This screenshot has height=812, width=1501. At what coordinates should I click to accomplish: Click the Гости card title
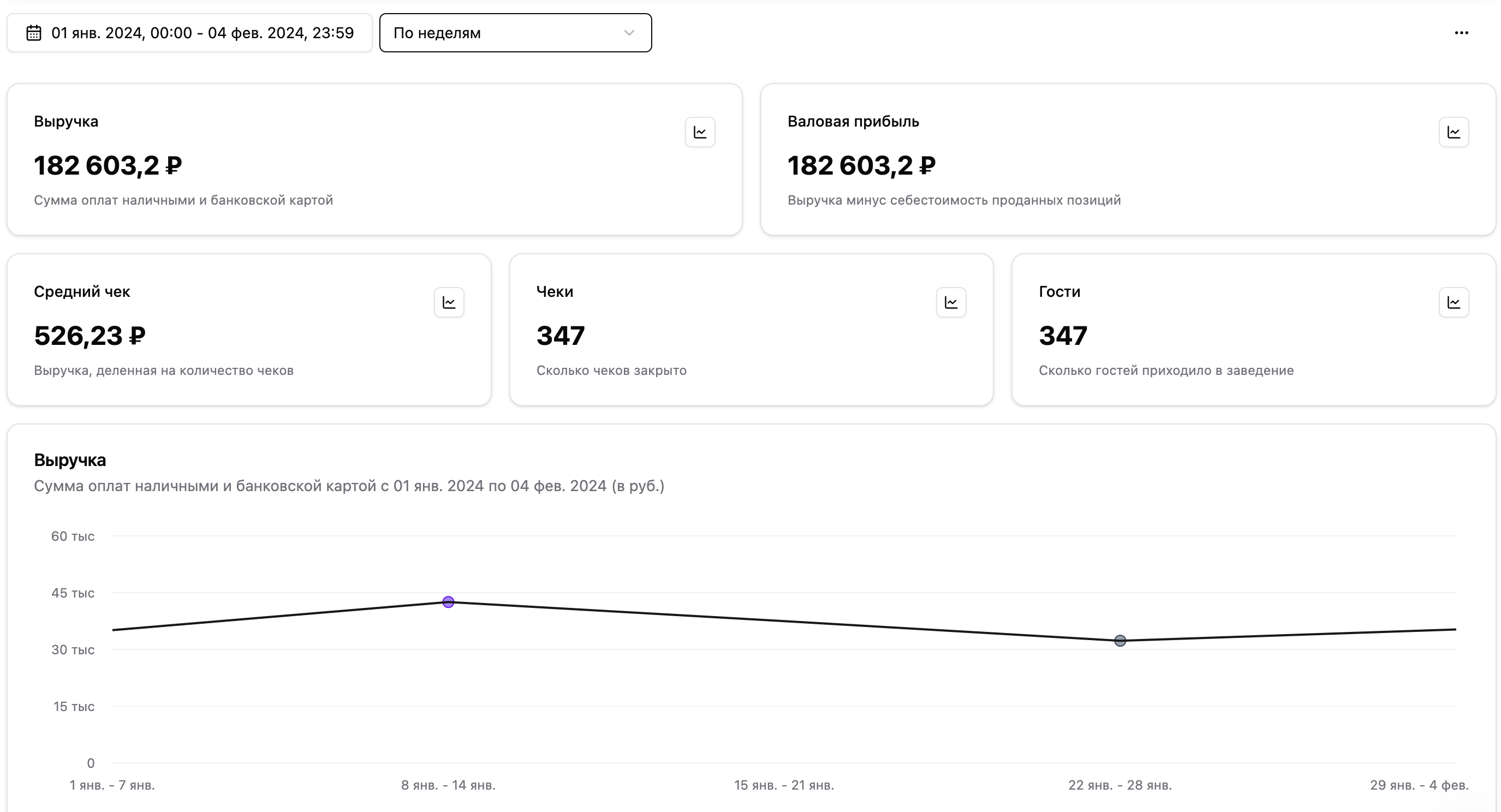tap(1059, 291)
